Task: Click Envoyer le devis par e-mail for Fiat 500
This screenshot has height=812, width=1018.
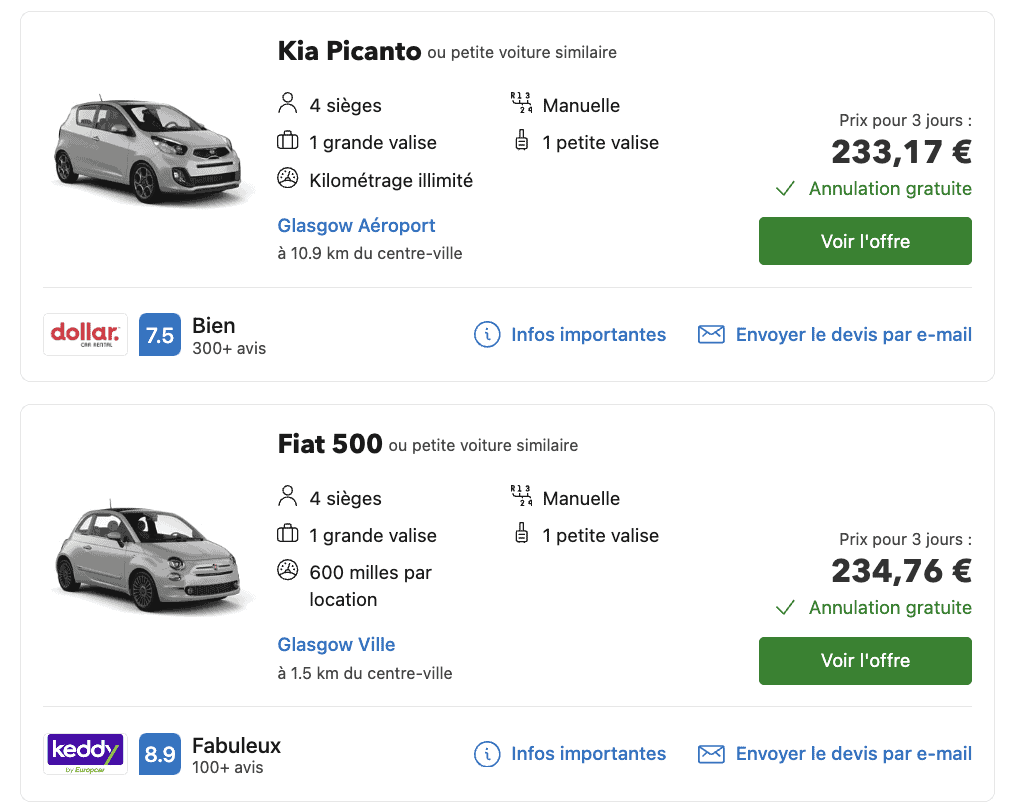Action: coord(852,754)
